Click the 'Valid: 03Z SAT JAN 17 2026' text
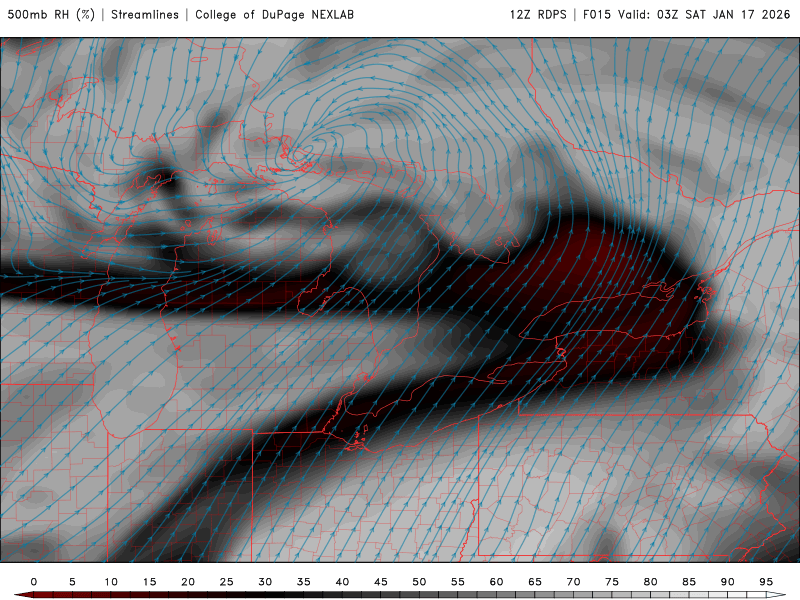This screenshot has height=600, width=800. [x=704, y=15]
